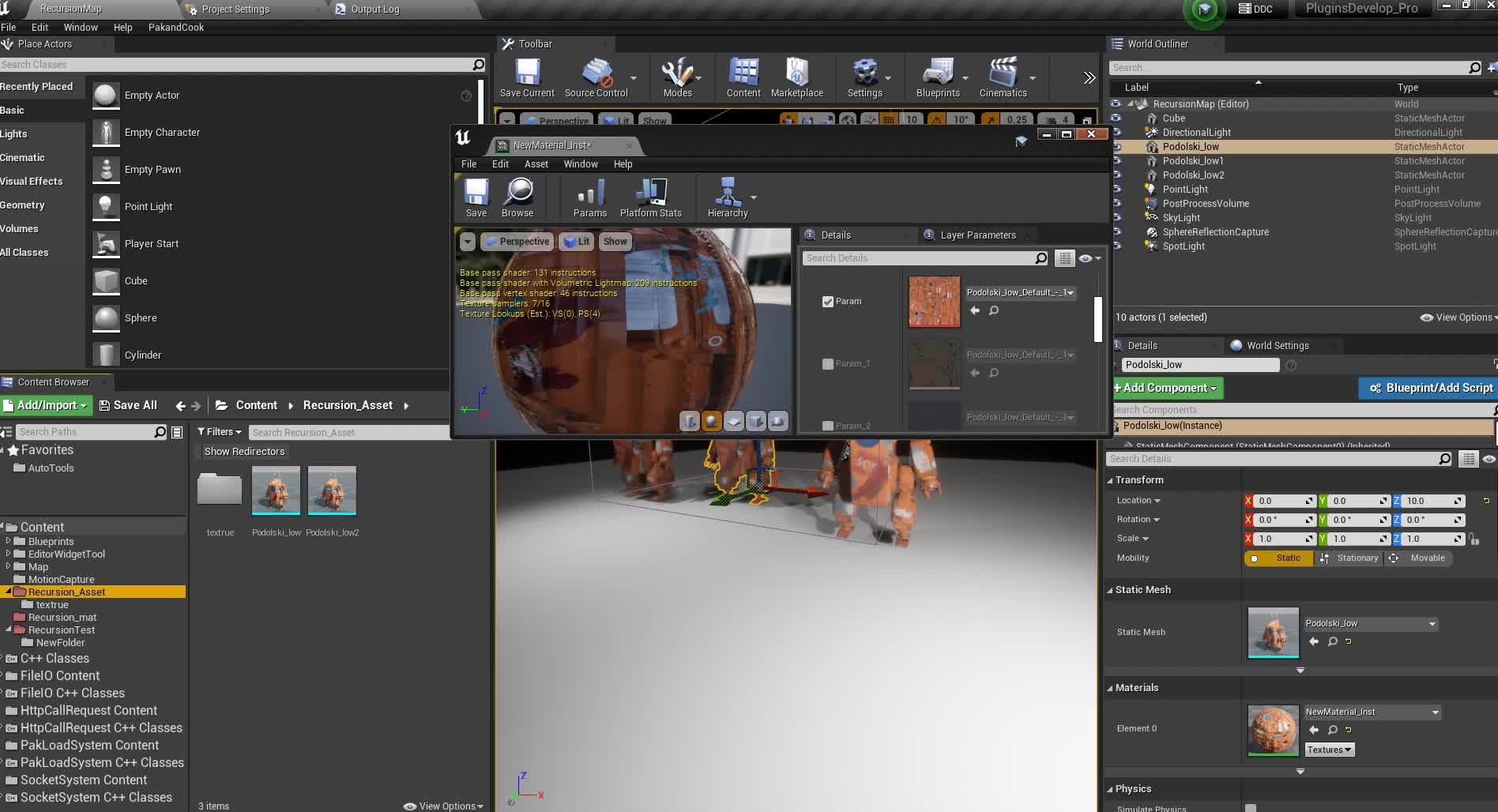Viewport: 1498px width, 812px height.
Task: Click the Cinematics toolbar icon
Action: click(1002, 77)
